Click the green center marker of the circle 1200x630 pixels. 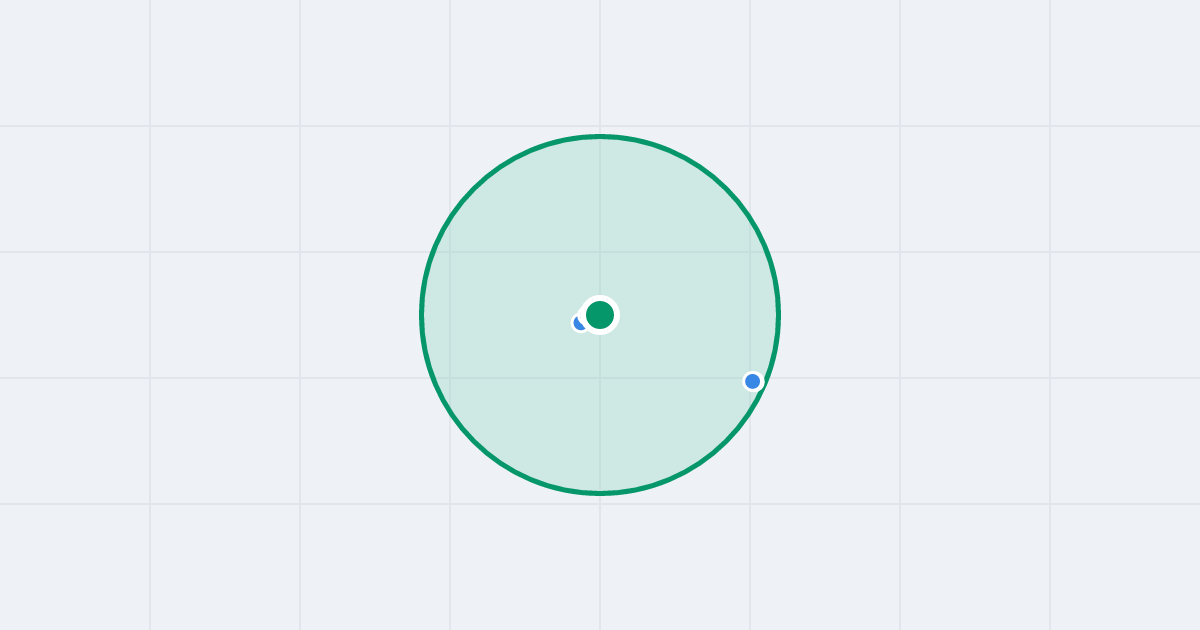pos(600,315)
